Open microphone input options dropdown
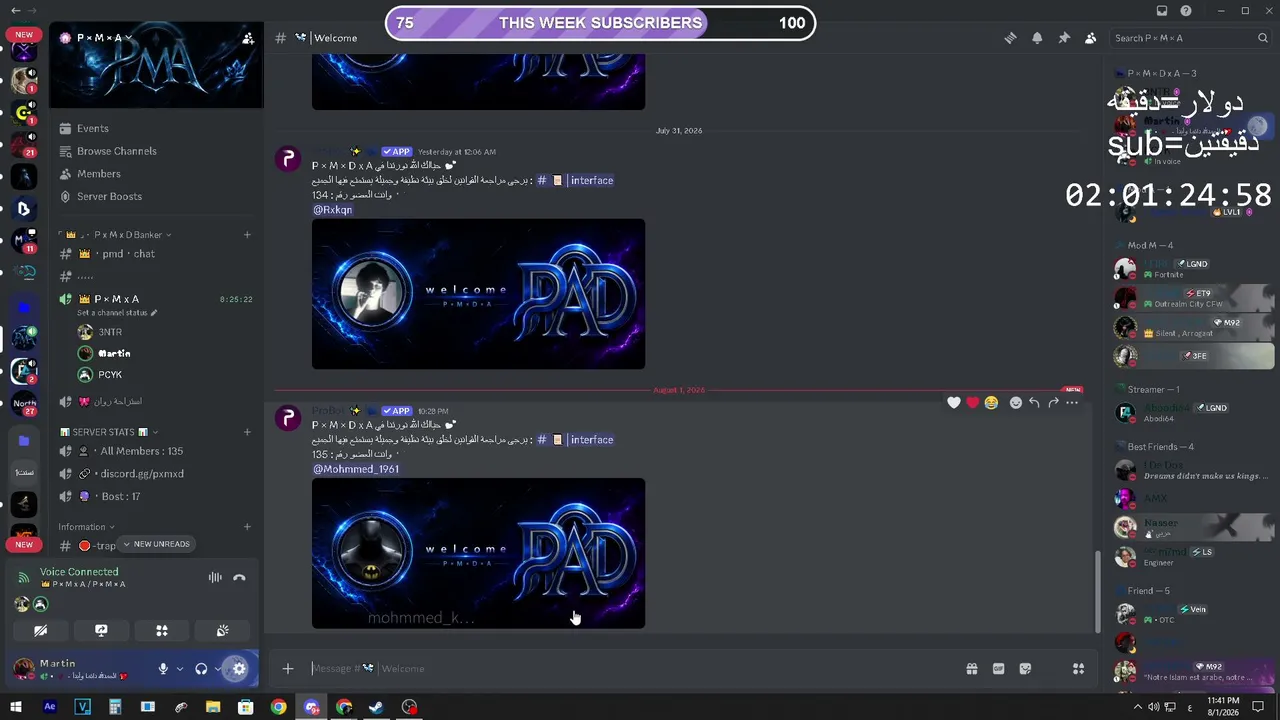This screenshot has width=1280, height=720. [x=180, y=669]
